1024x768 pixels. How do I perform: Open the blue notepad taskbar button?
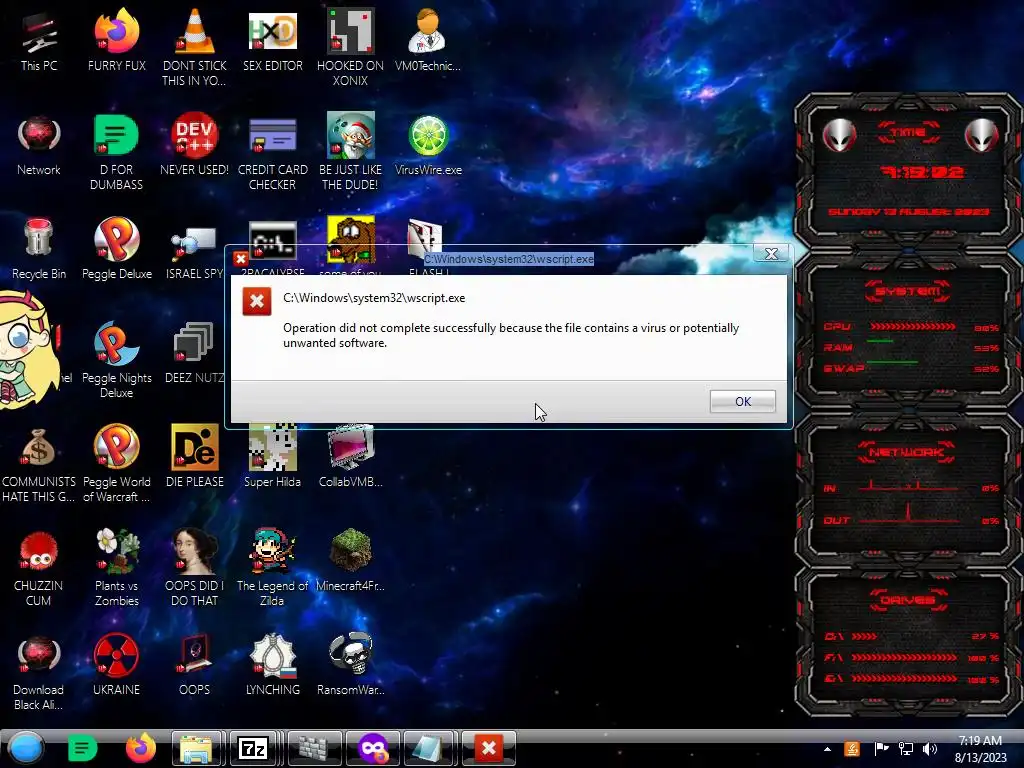coord(430,748)
